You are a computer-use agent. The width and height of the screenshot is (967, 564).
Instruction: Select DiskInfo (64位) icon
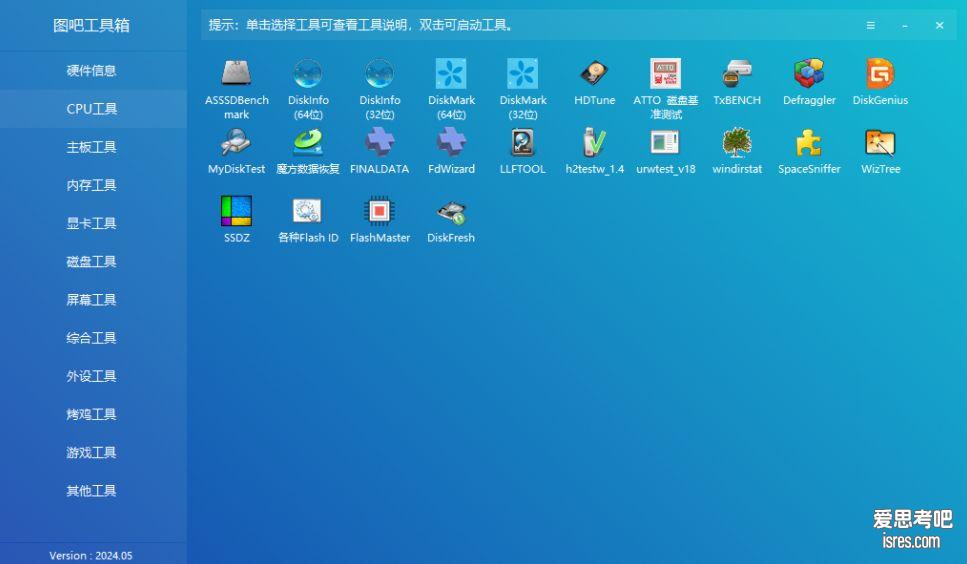(308, 73)
